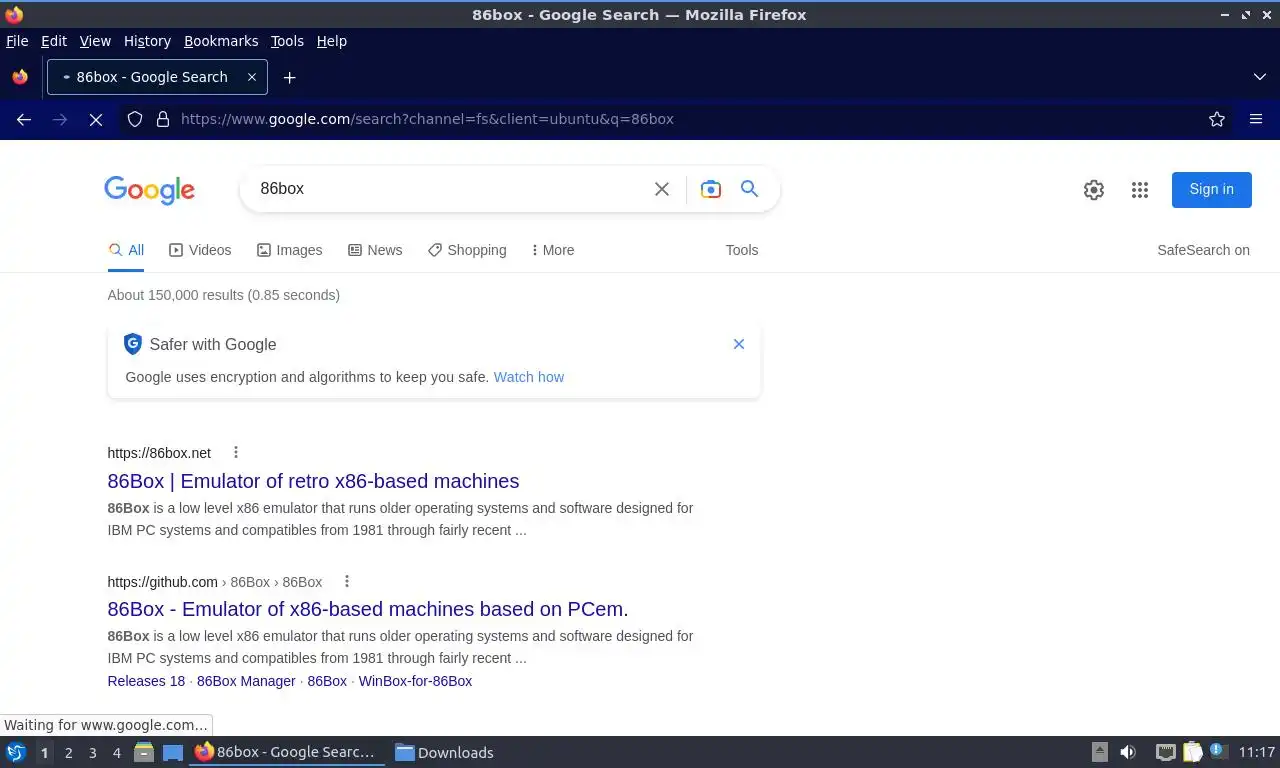Open the Help menu
1280x768 pixels.
pyautogui.click(x=332, y=41)
